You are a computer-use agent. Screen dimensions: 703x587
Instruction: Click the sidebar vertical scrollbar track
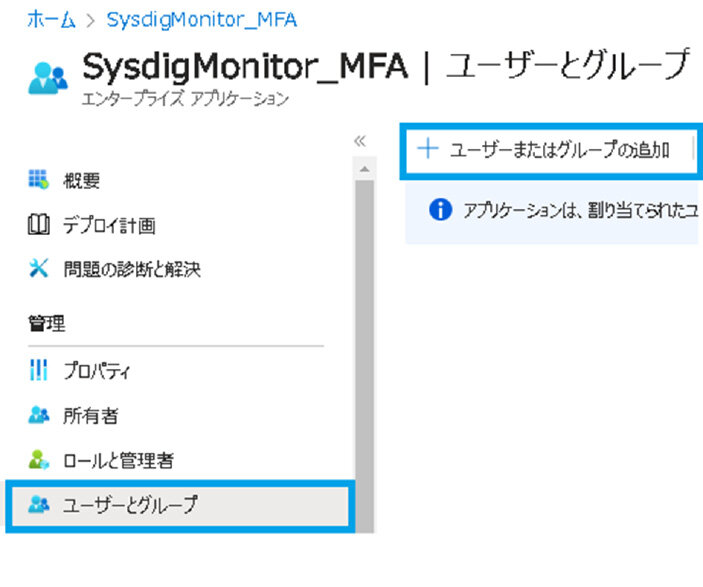364,350
